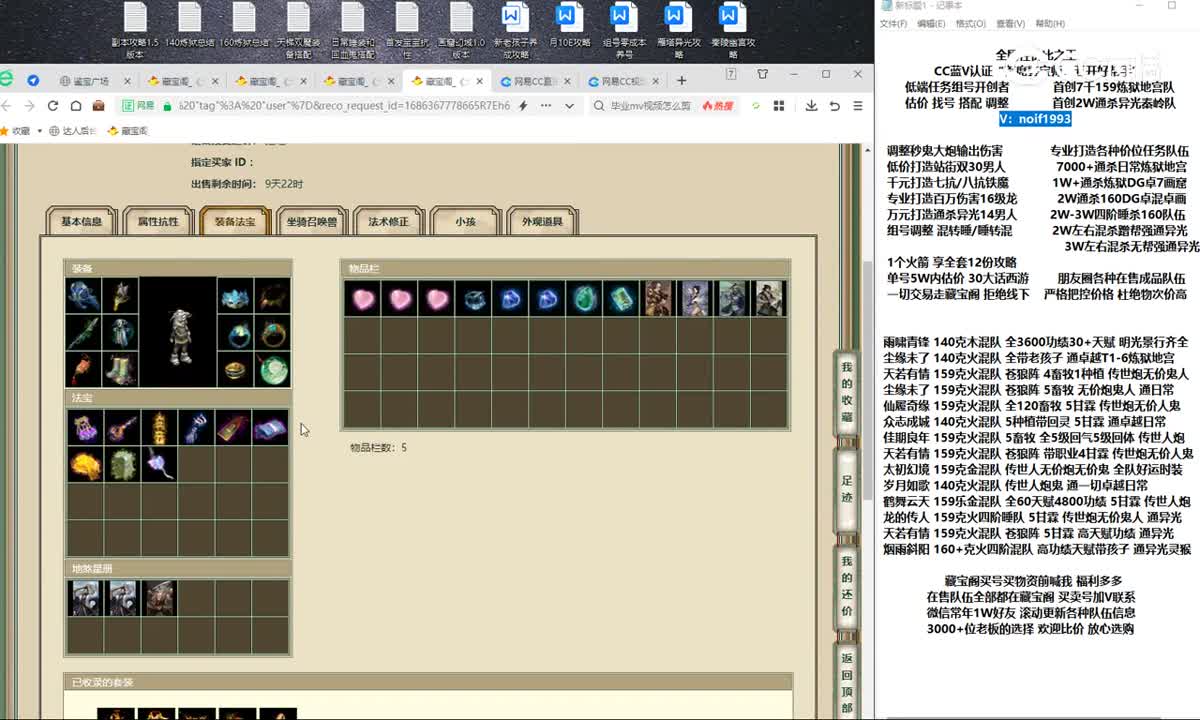
Task: Expand the address bar history dropdown arrow
Action: pyautogui.click(x=570, y=106)
